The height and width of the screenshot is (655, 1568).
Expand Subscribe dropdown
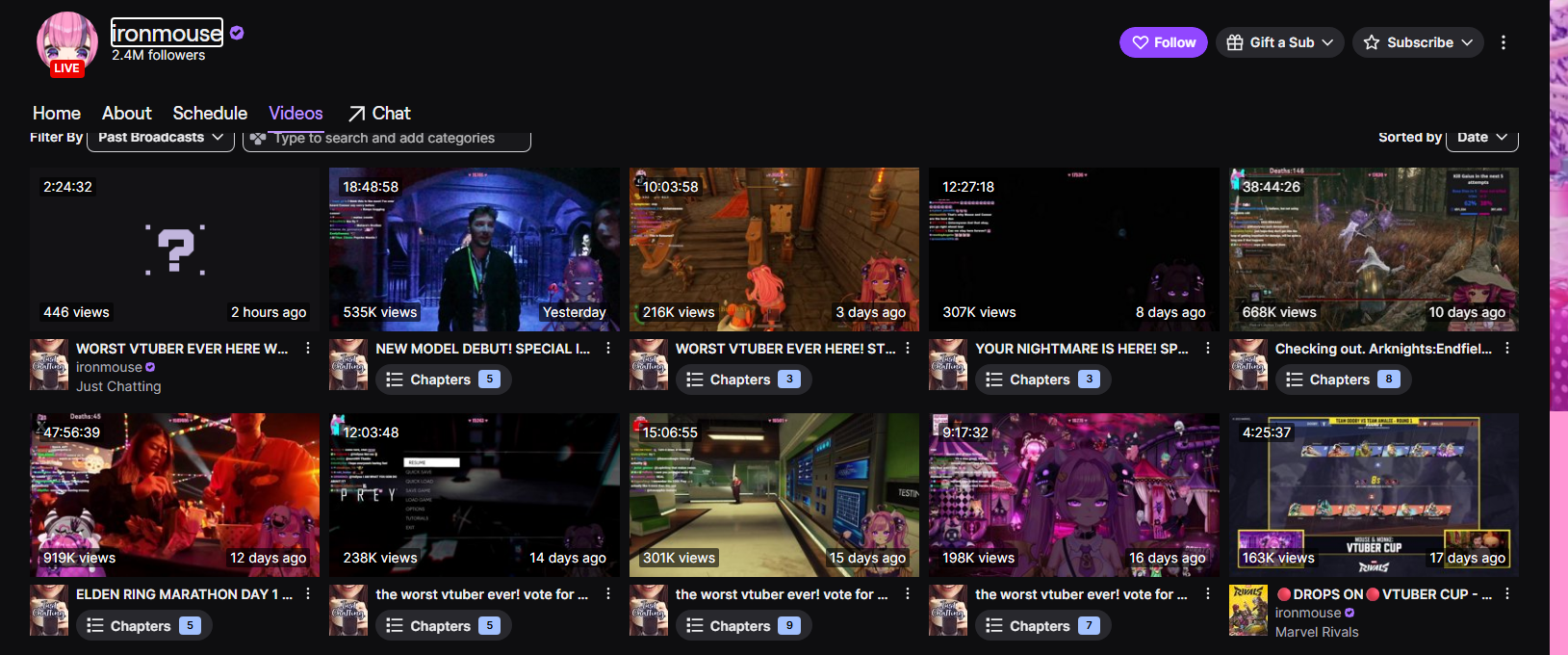click(1418, 42)
